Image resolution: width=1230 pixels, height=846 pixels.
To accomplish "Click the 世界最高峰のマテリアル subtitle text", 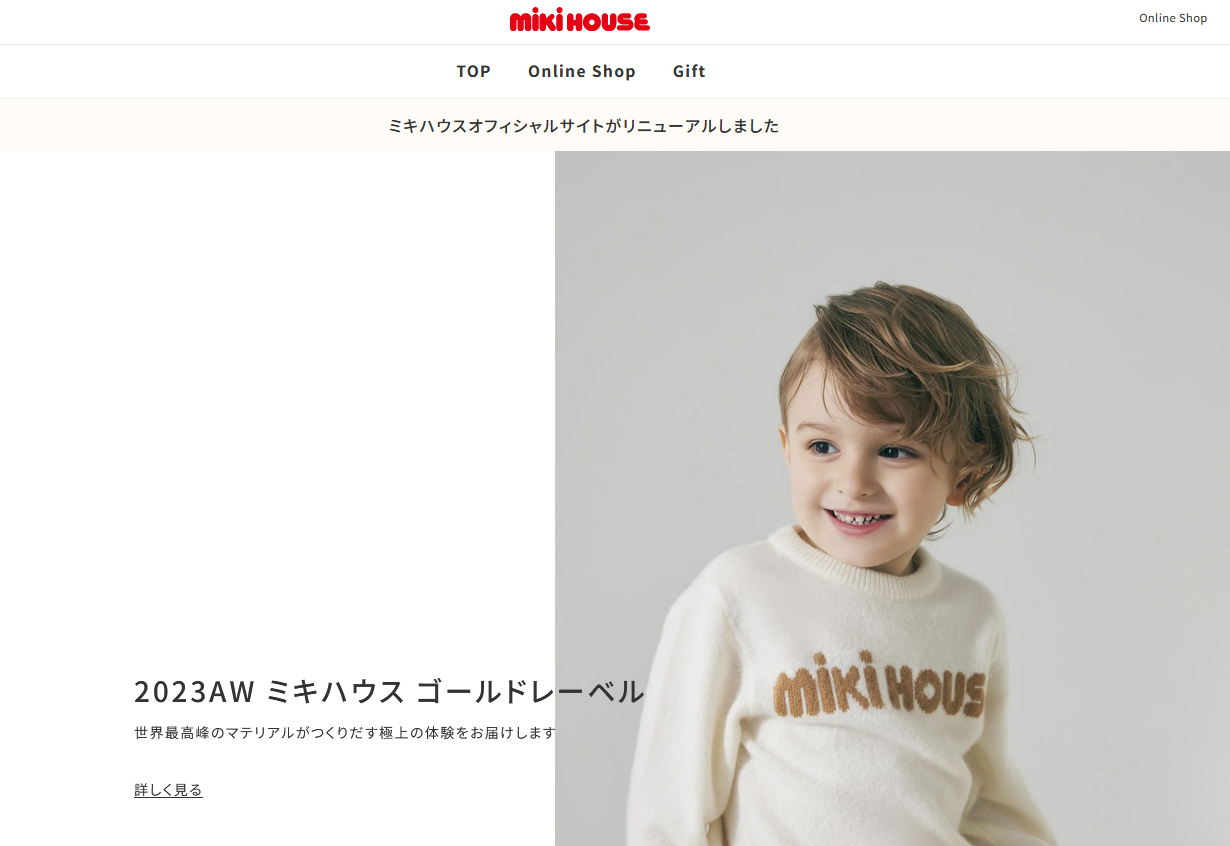I will pos(345,733).
